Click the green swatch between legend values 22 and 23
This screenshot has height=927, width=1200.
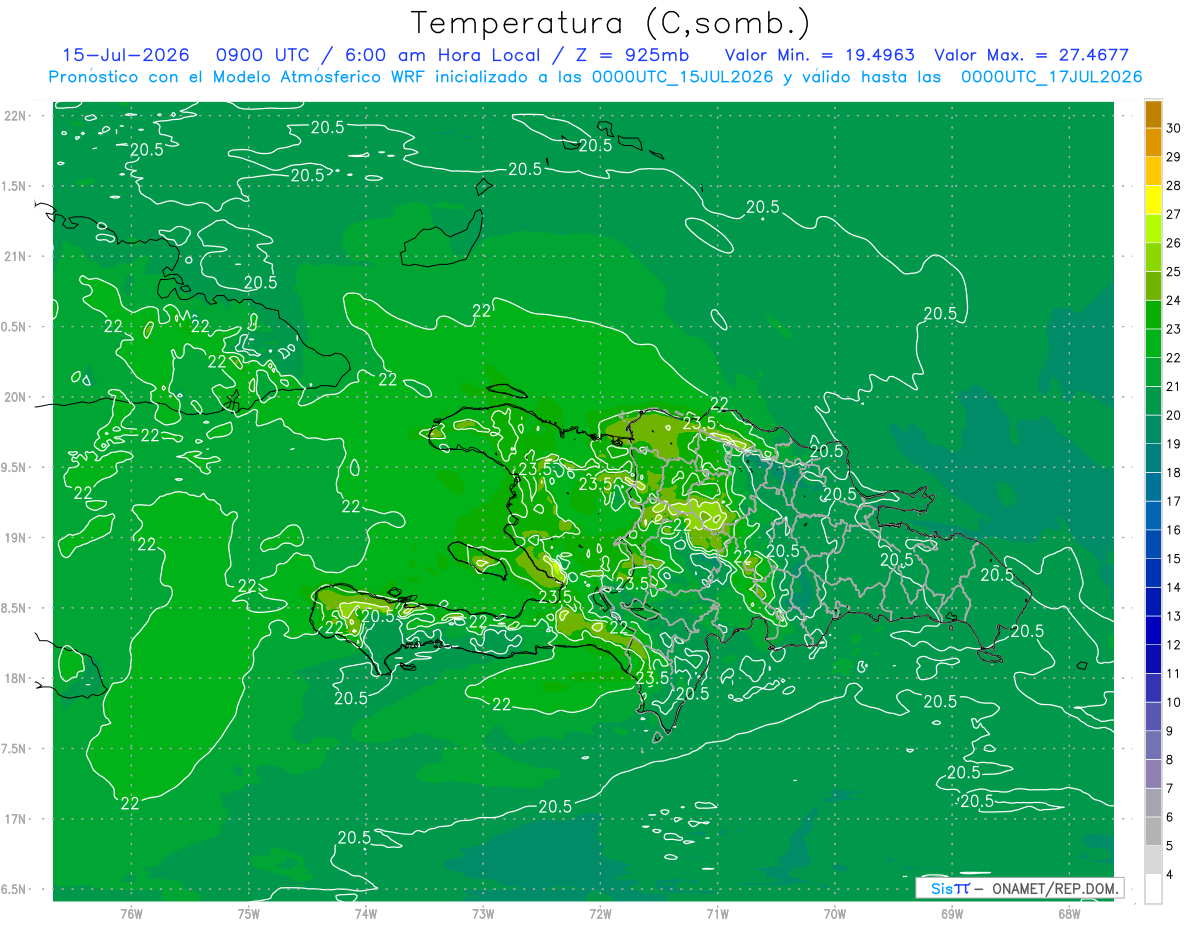[1153, 343]
